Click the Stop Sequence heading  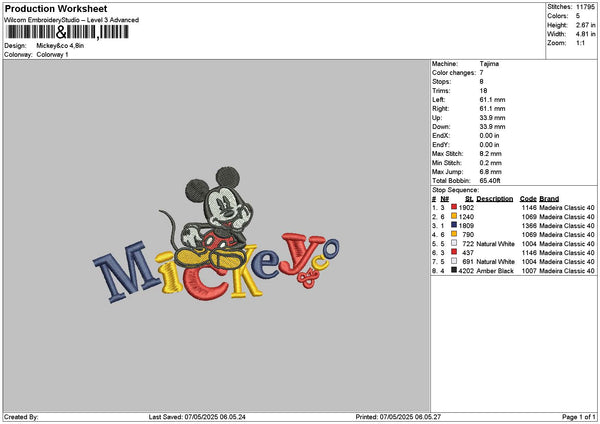point(455,190)
